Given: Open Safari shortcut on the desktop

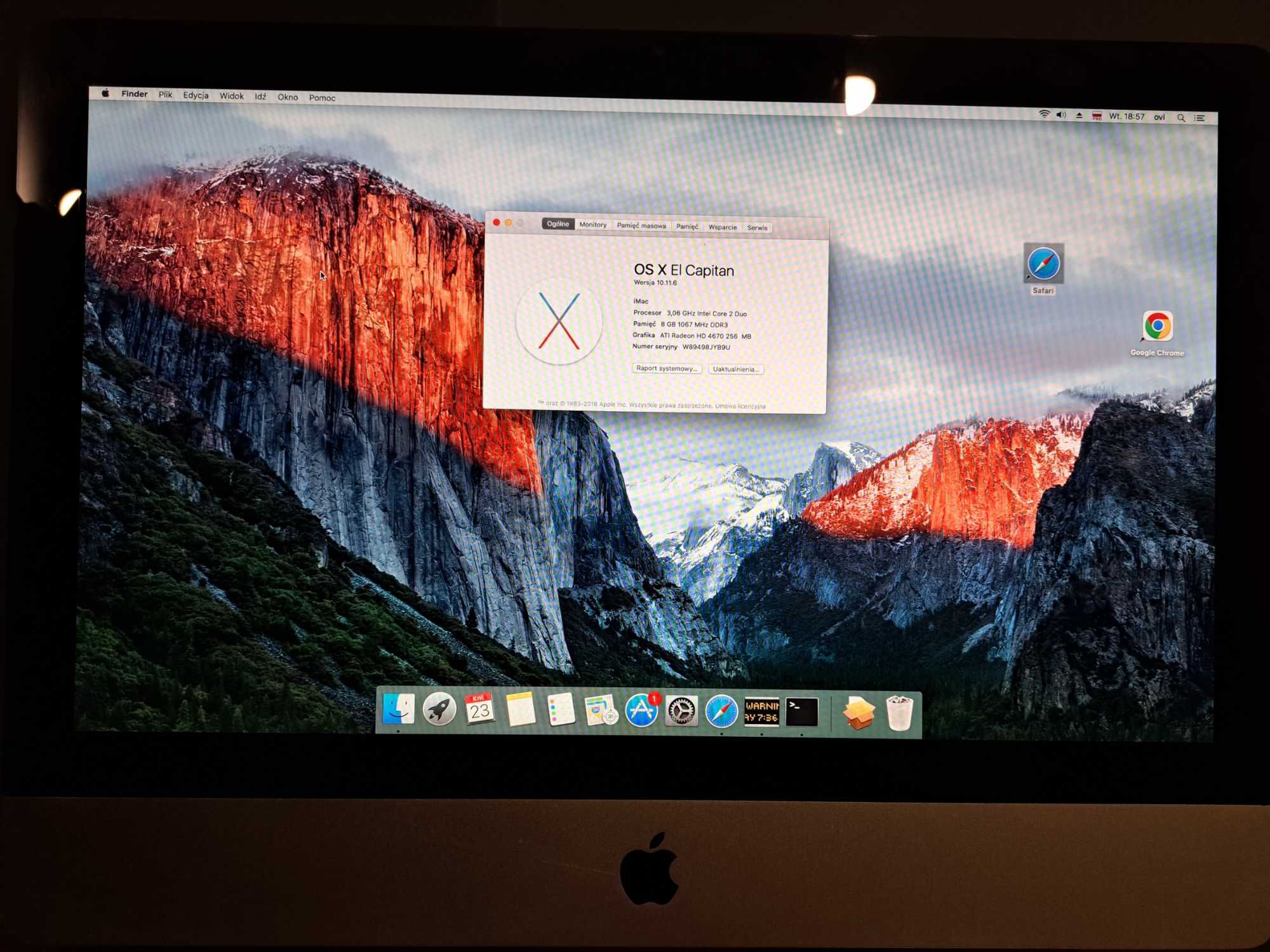Looking at the screenshot, I should pos(1043,268).
